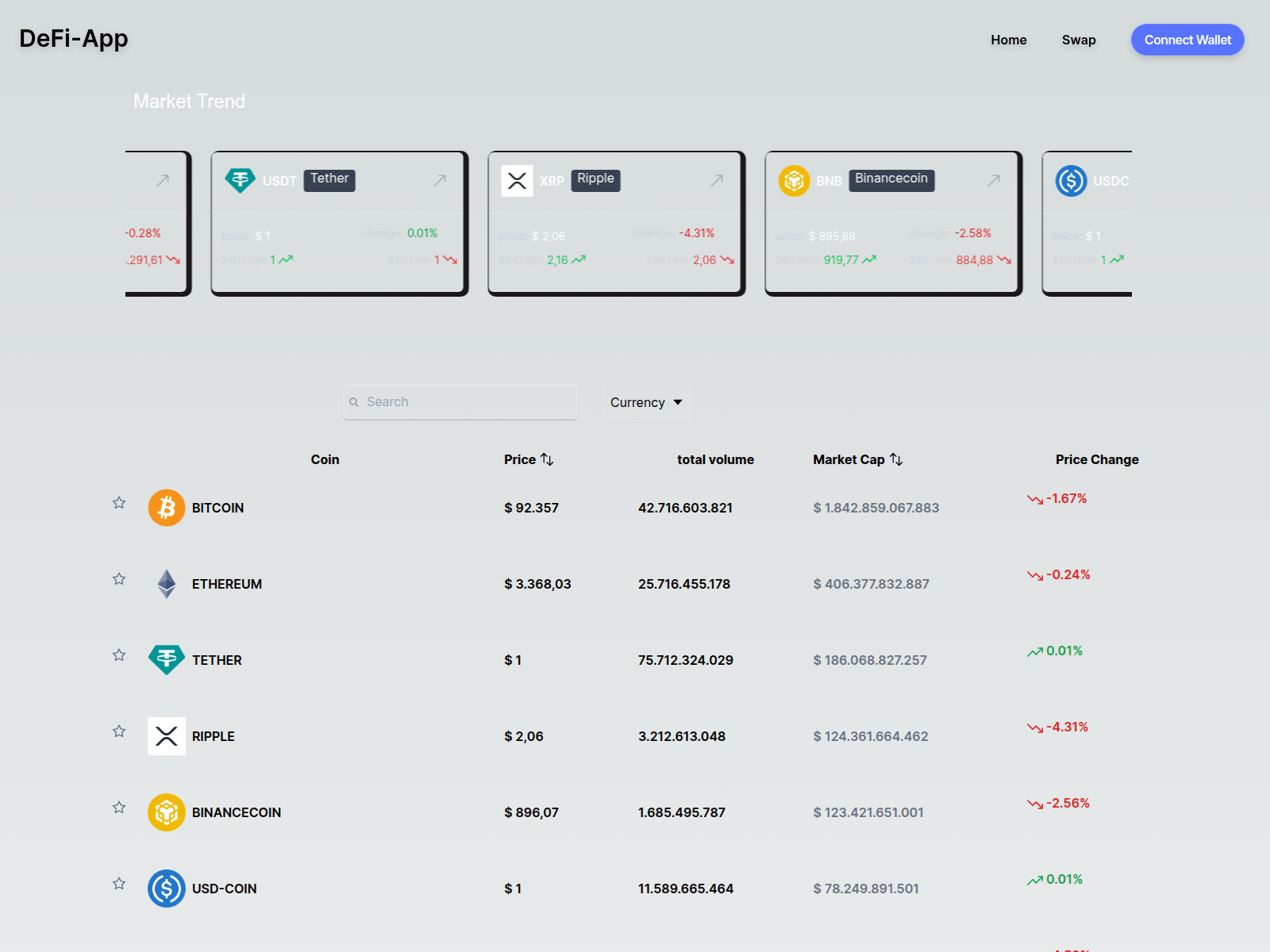Click the search magnifier icon
Screen dimensions: 1270x952
(354, 402)
